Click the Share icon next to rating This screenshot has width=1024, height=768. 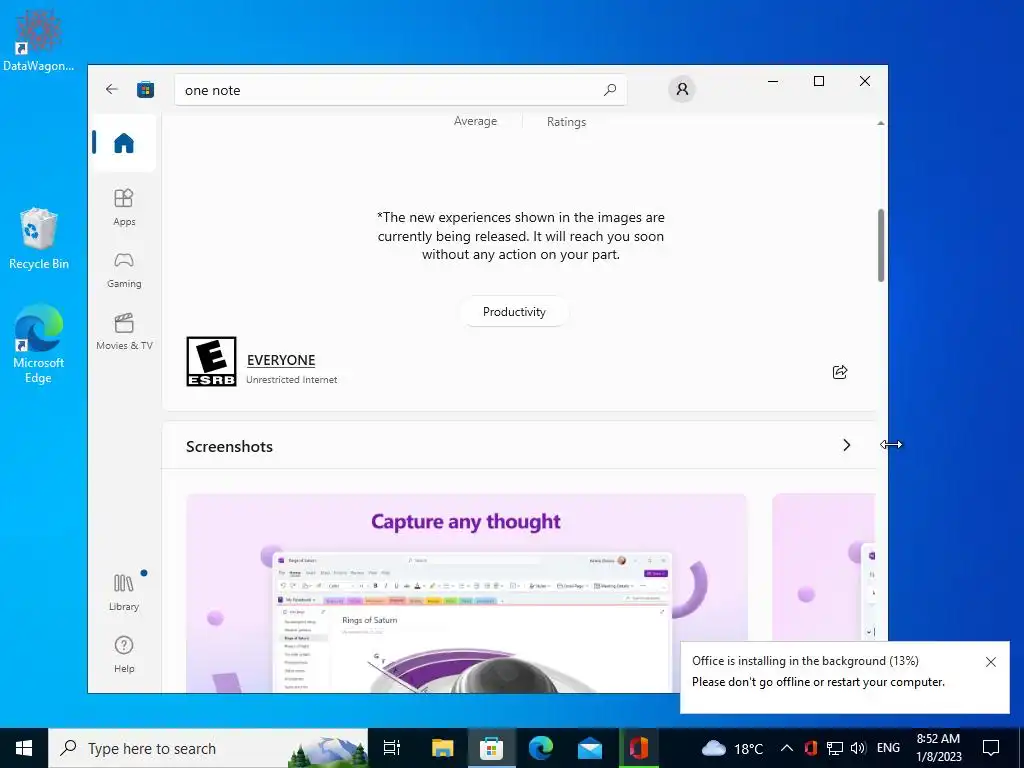[x=840, y=372]
